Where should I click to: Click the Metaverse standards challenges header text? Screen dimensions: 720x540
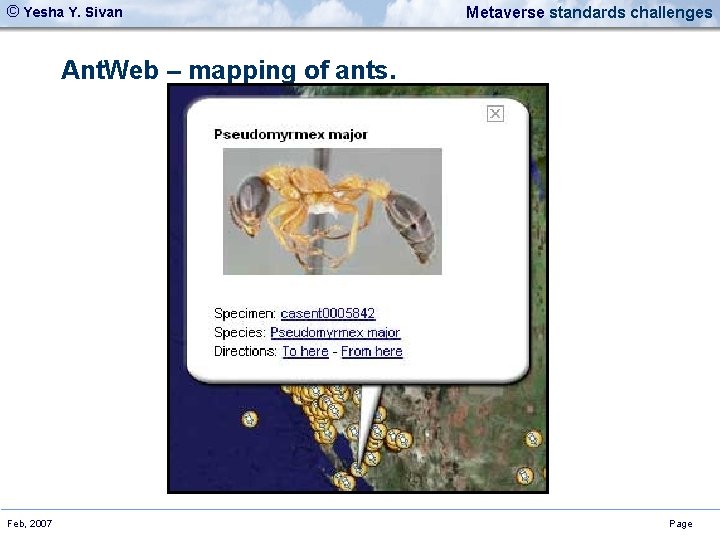[x=589, y=12]
